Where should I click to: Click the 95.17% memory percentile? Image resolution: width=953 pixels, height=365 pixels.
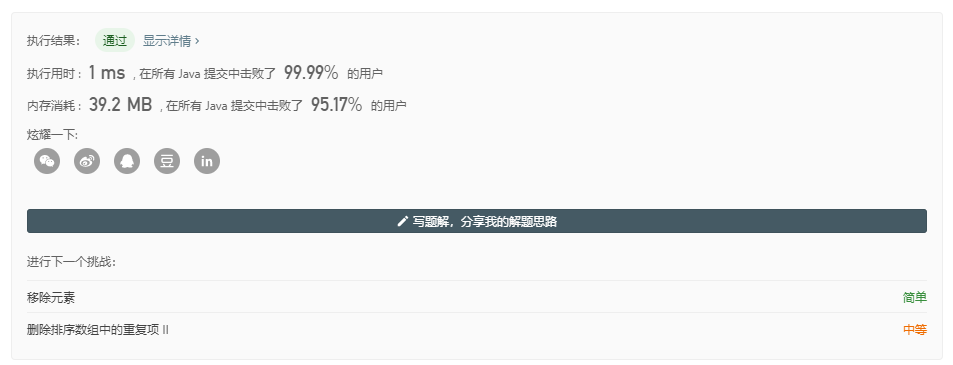pyautogui.click(x=337, y=104)
